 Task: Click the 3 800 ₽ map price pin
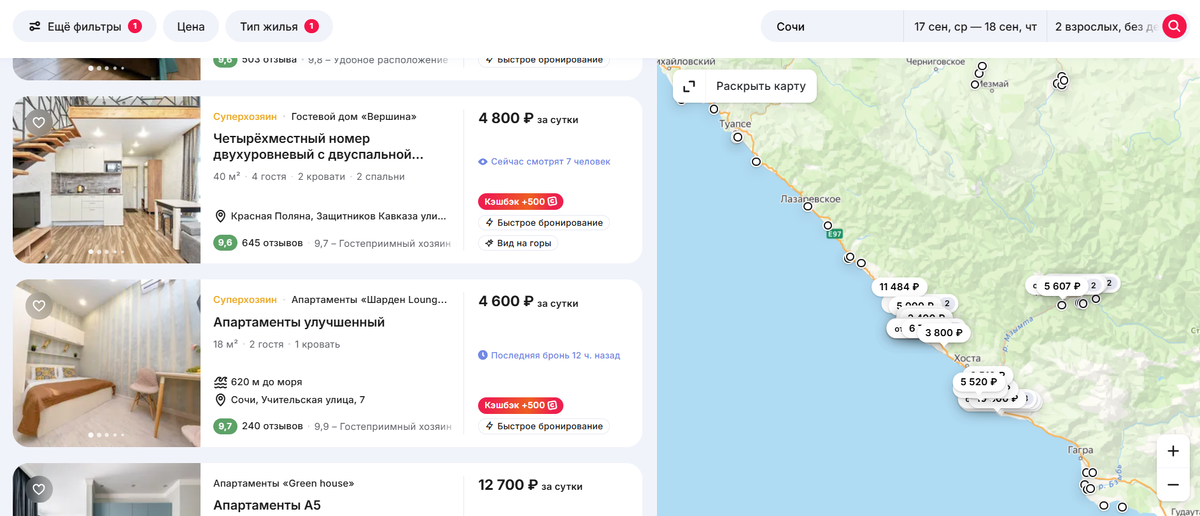(x=943, y=333)
